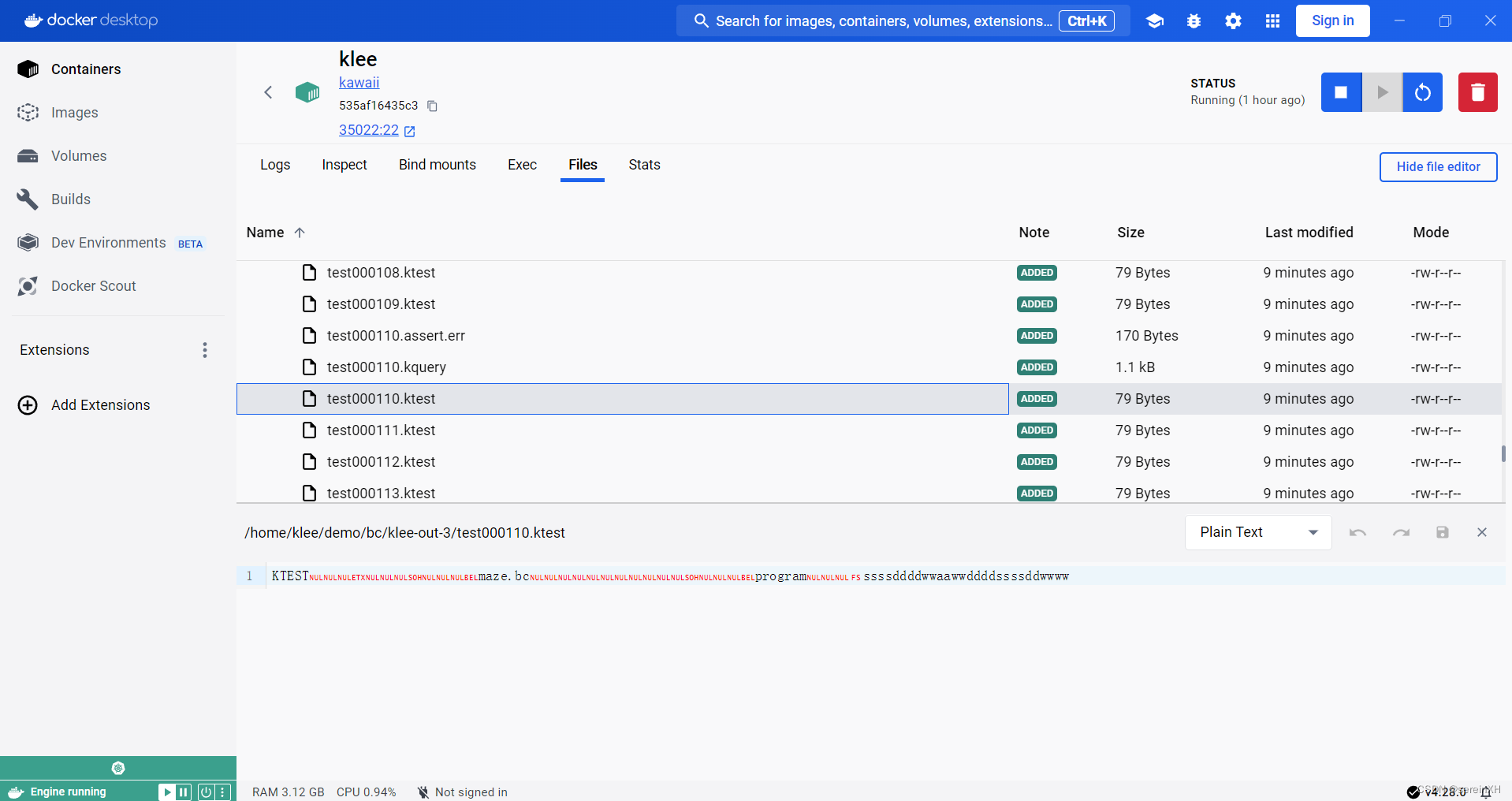Click the Not signed in status

click(x=463, y=792)
